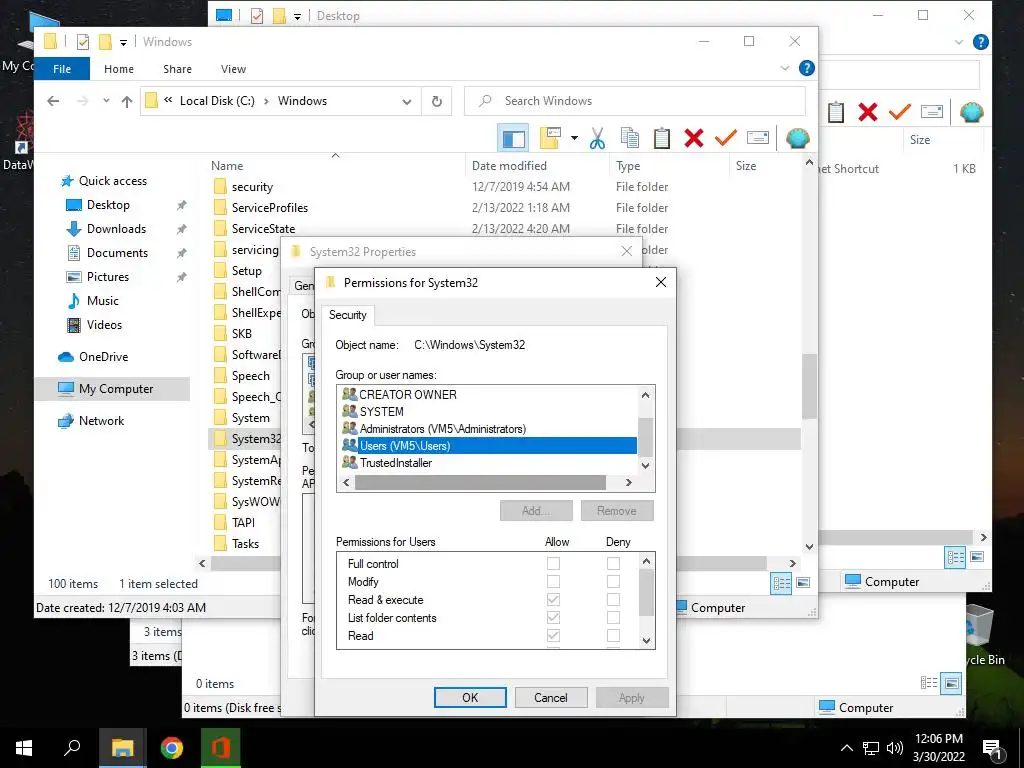This screenshot has height=768, width=1024.
Task: Toggle Allow checkbox for List folder contents
Action: click(x=553, y=617)
